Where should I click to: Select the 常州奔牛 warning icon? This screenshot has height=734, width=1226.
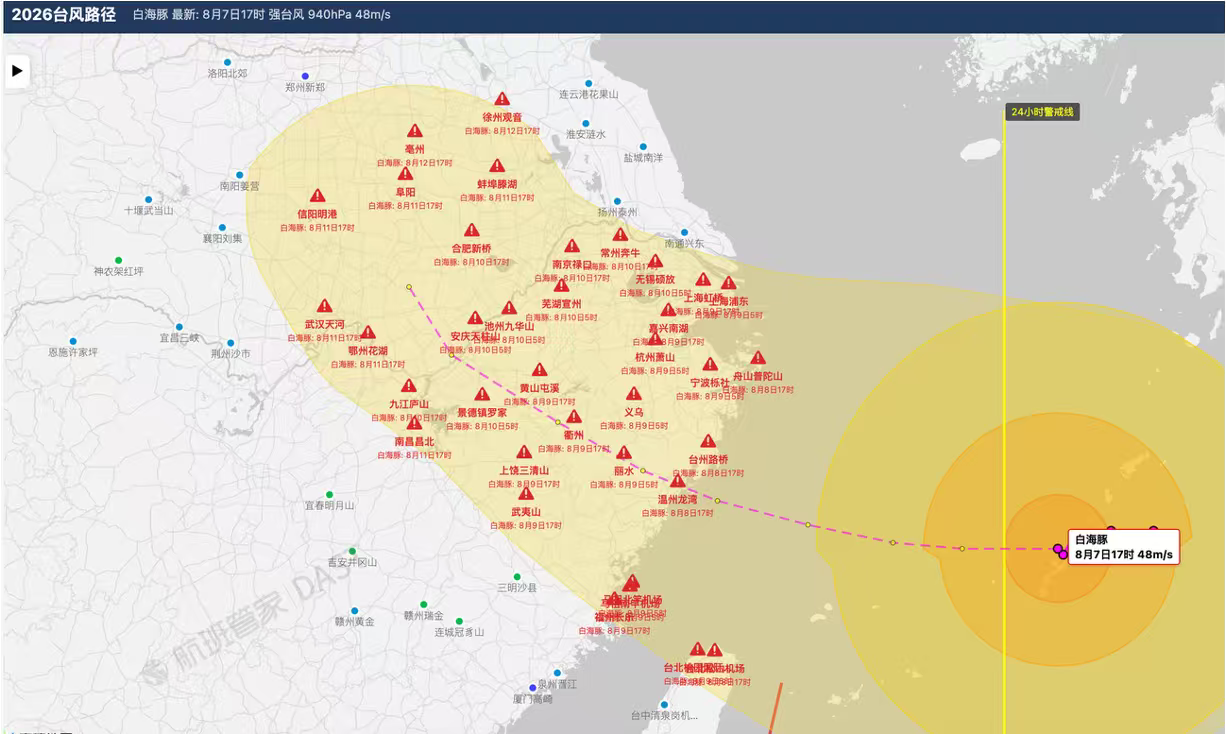(x=620, y=235)
